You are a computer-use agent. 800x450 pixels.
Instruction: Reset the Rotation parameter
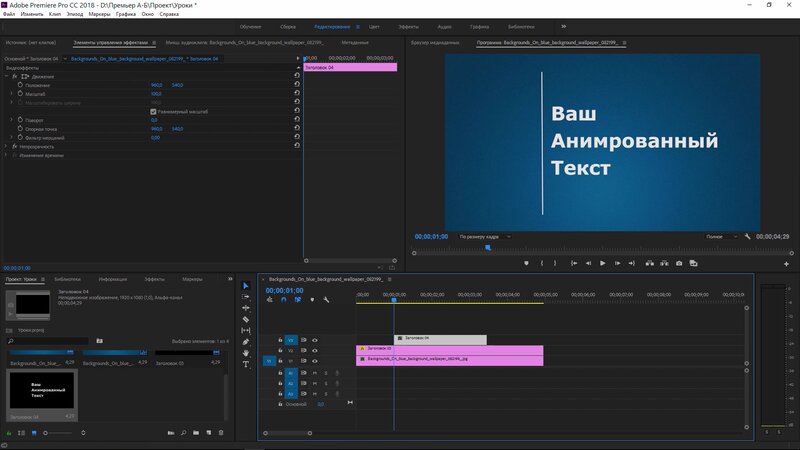297,119
